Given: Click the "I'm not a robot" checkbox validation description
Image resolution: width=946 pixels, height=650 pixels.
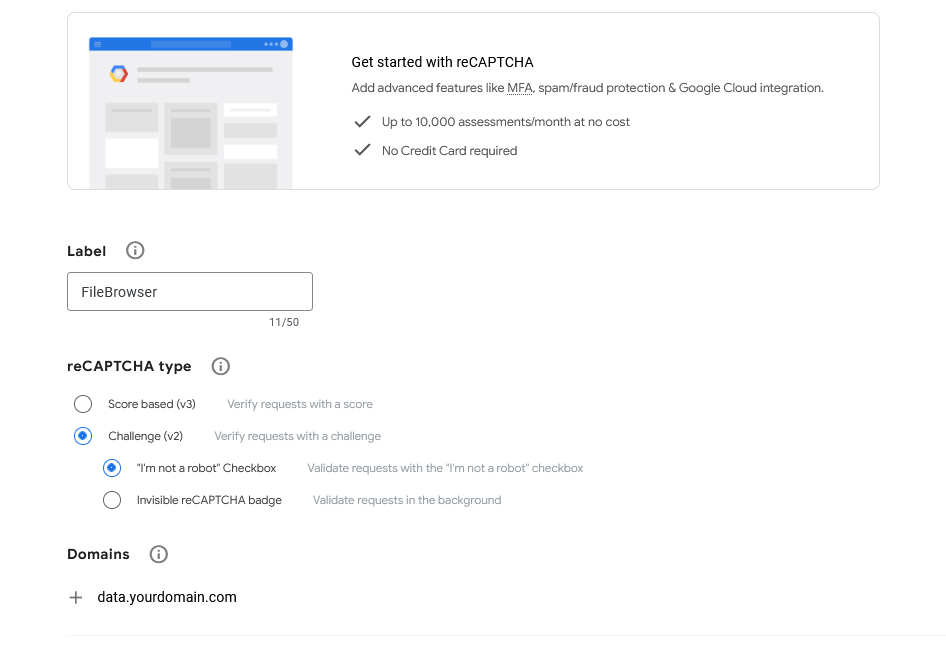Looking at the screenshot, I should coord(445,468).
